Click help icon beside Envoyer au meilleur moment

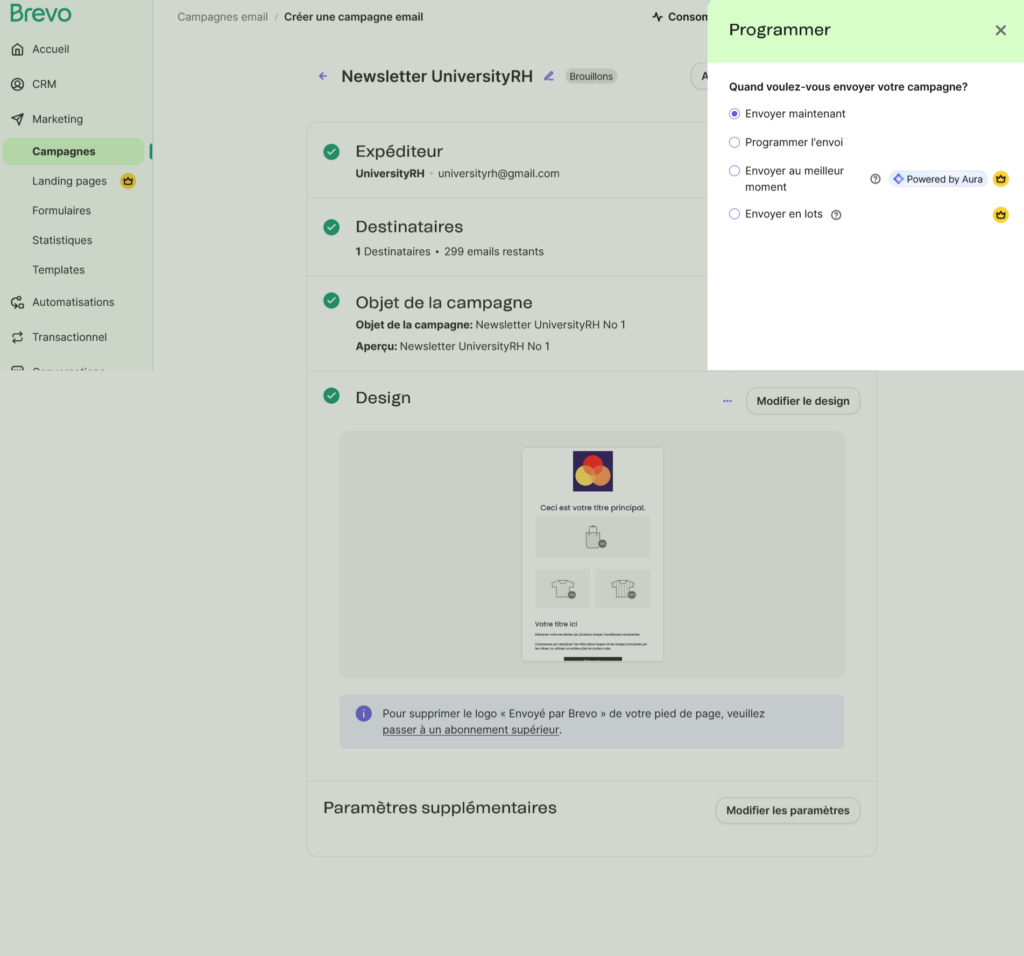[x=875, y=179]
